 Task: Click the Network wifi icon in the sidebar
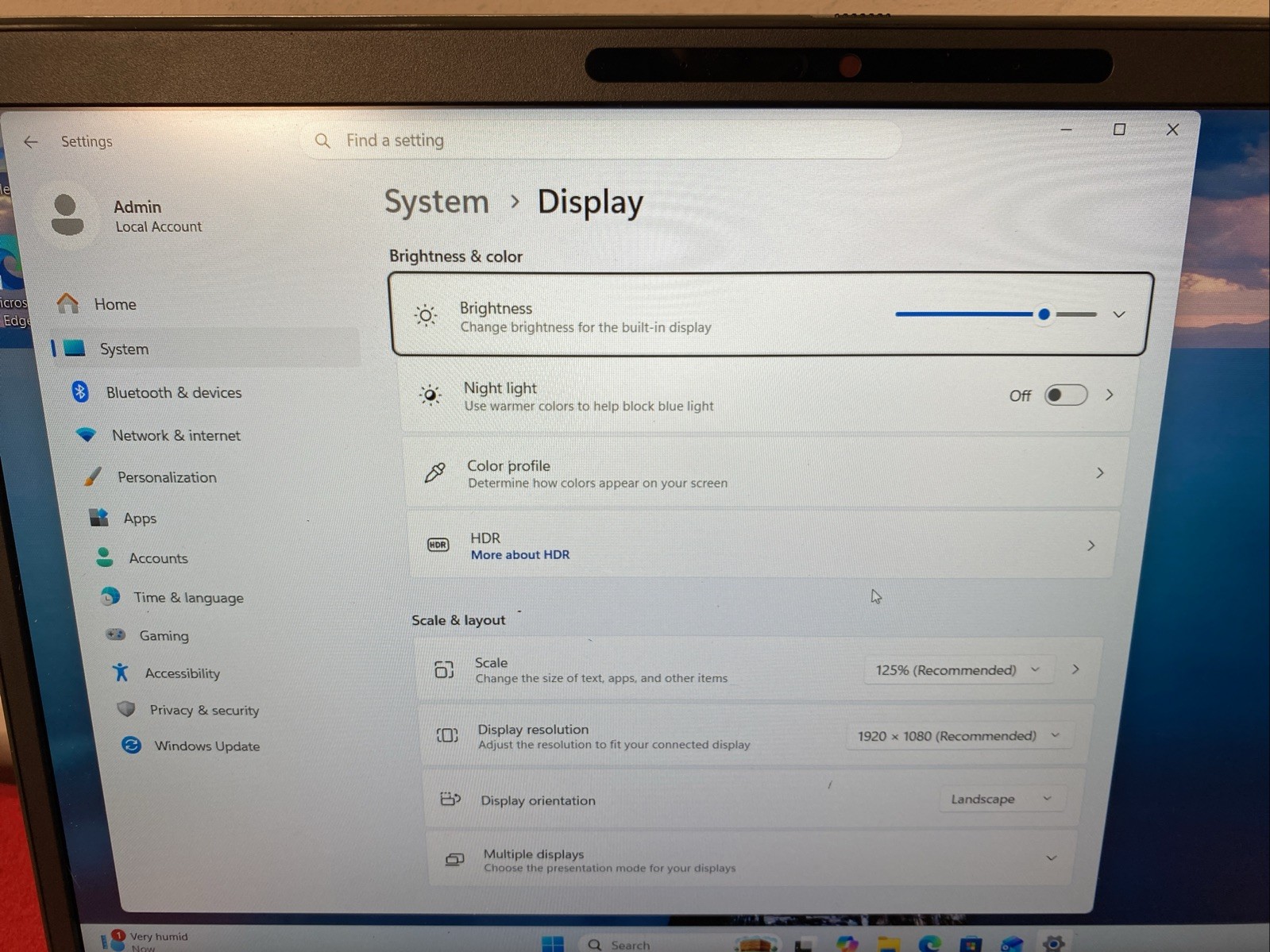[x=86, y=435]
